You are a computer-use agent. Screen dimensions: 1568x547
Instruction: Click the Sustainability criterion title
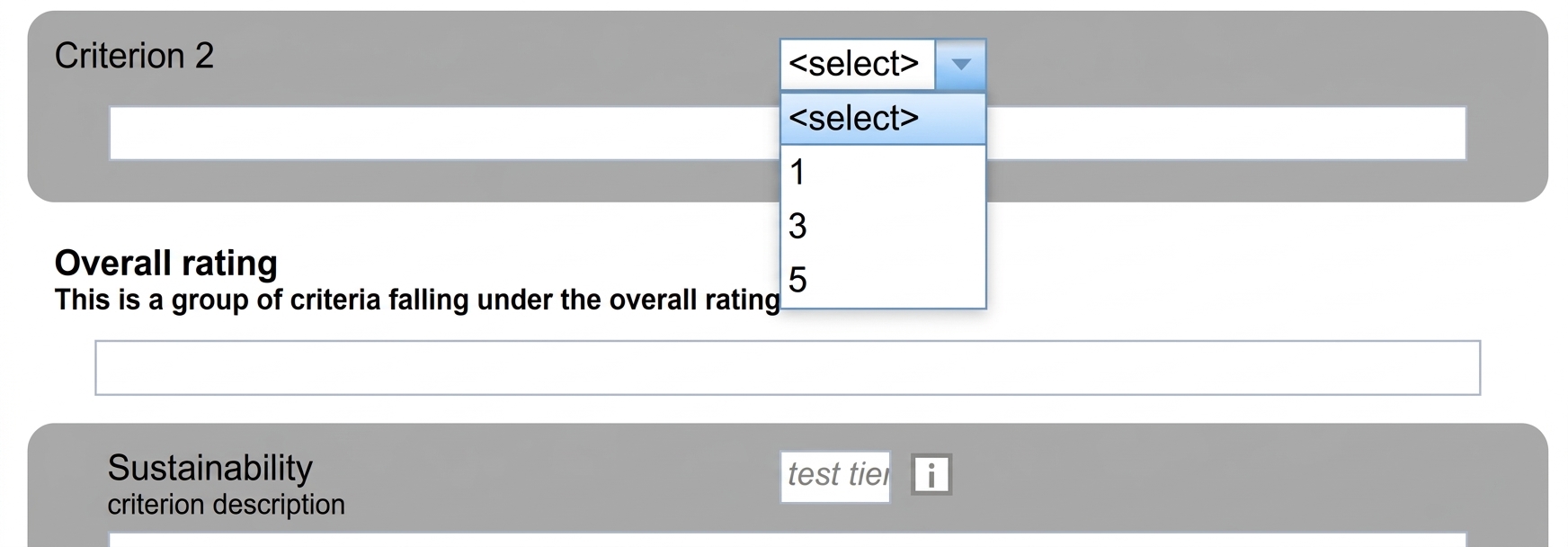point(209,468)
